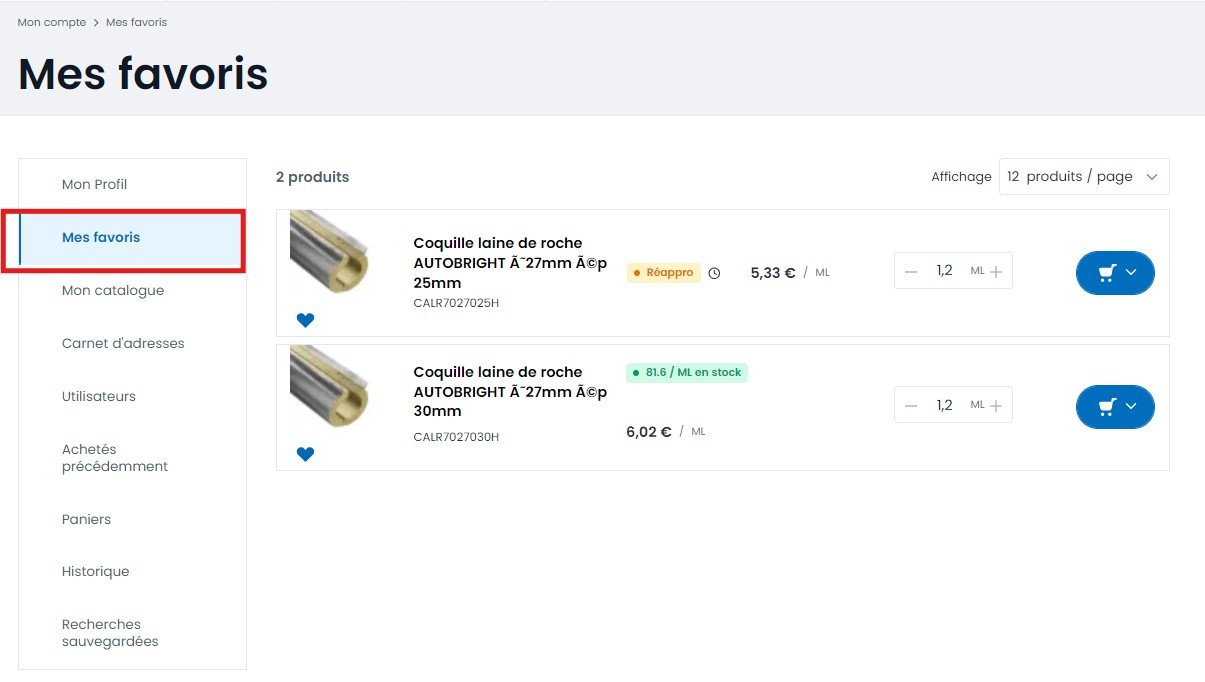Increase quantity of the 25mm coquille
Screen dimensions: 1205x682
(x=996, y=272)
